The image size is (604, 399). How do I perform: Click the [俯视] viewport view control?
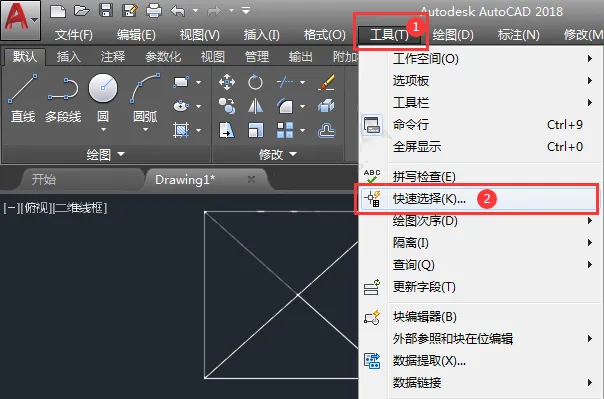point(37,208)
